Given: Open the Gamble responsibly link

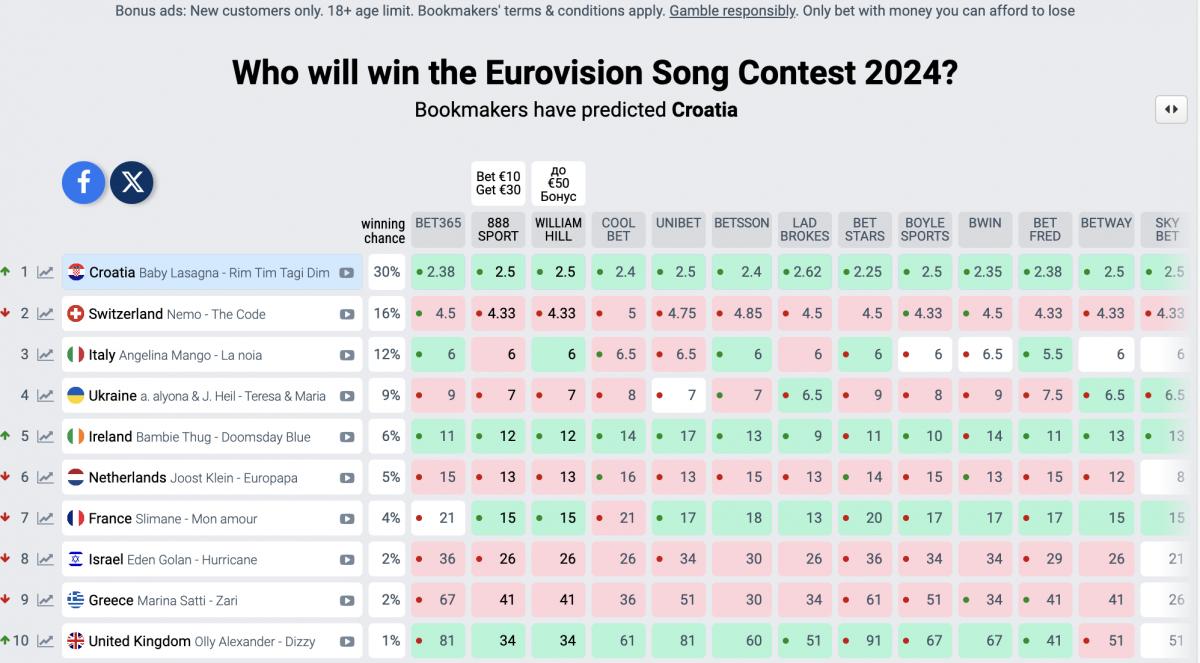Looking at the screenshot, I should click(732, 11).
